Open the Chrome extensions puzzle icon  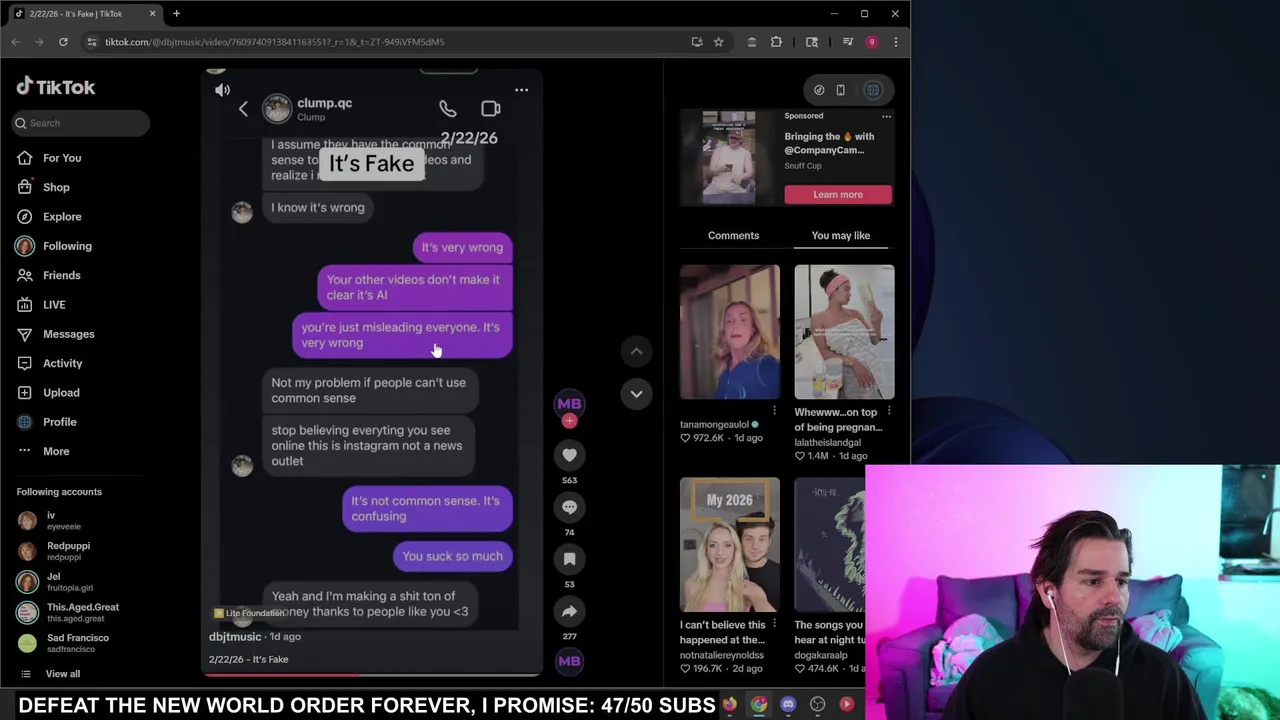pyautogui.click(x=776, y=42)
